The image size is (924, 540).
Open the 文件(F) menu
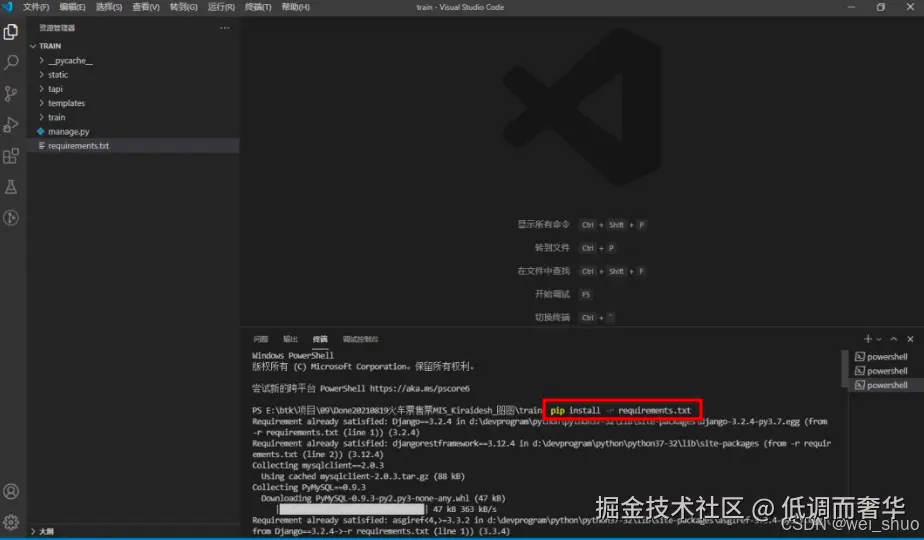[36, 7]
